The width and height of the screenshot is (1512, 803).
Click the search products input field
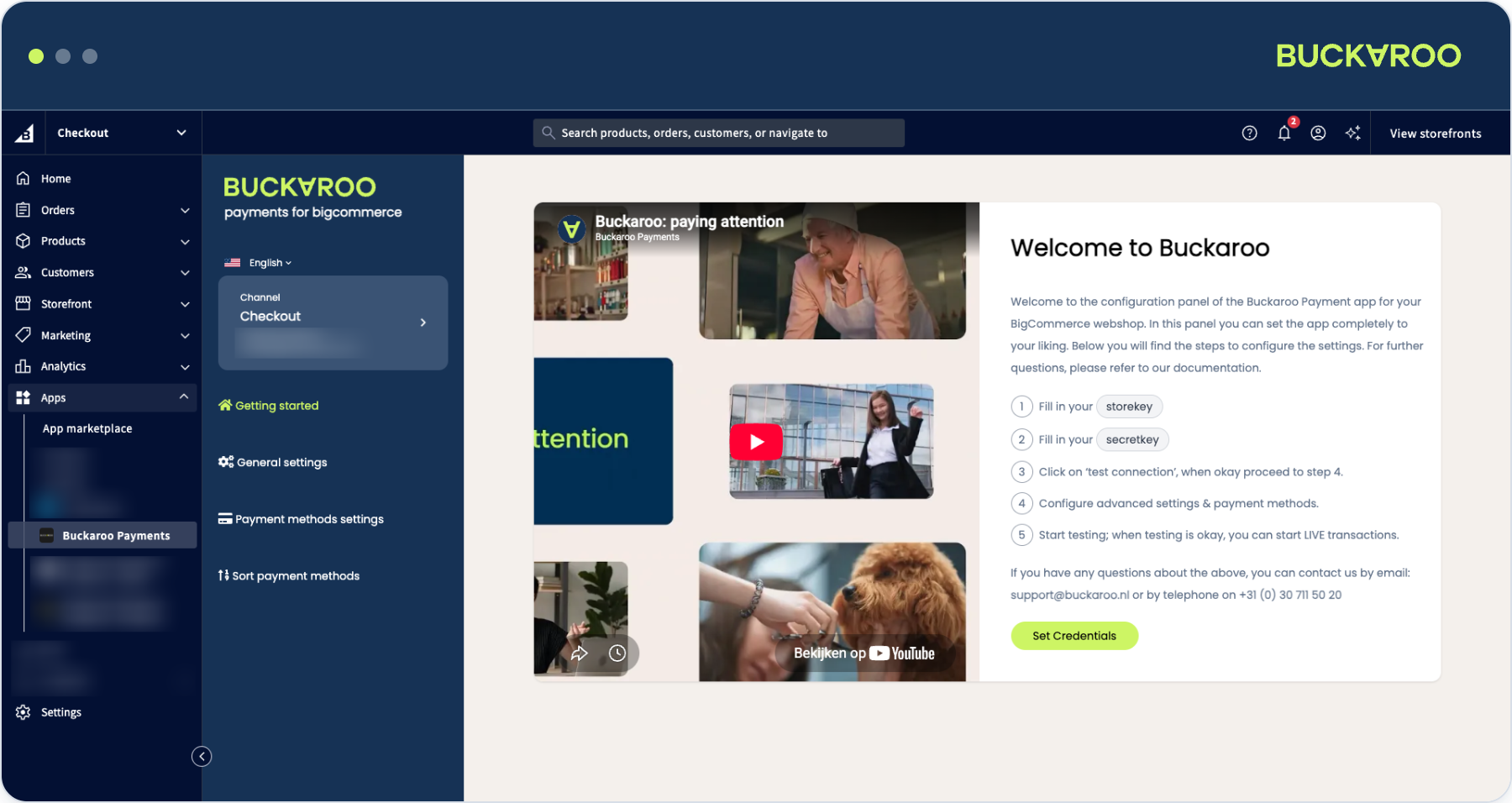[x=719, y=133]
